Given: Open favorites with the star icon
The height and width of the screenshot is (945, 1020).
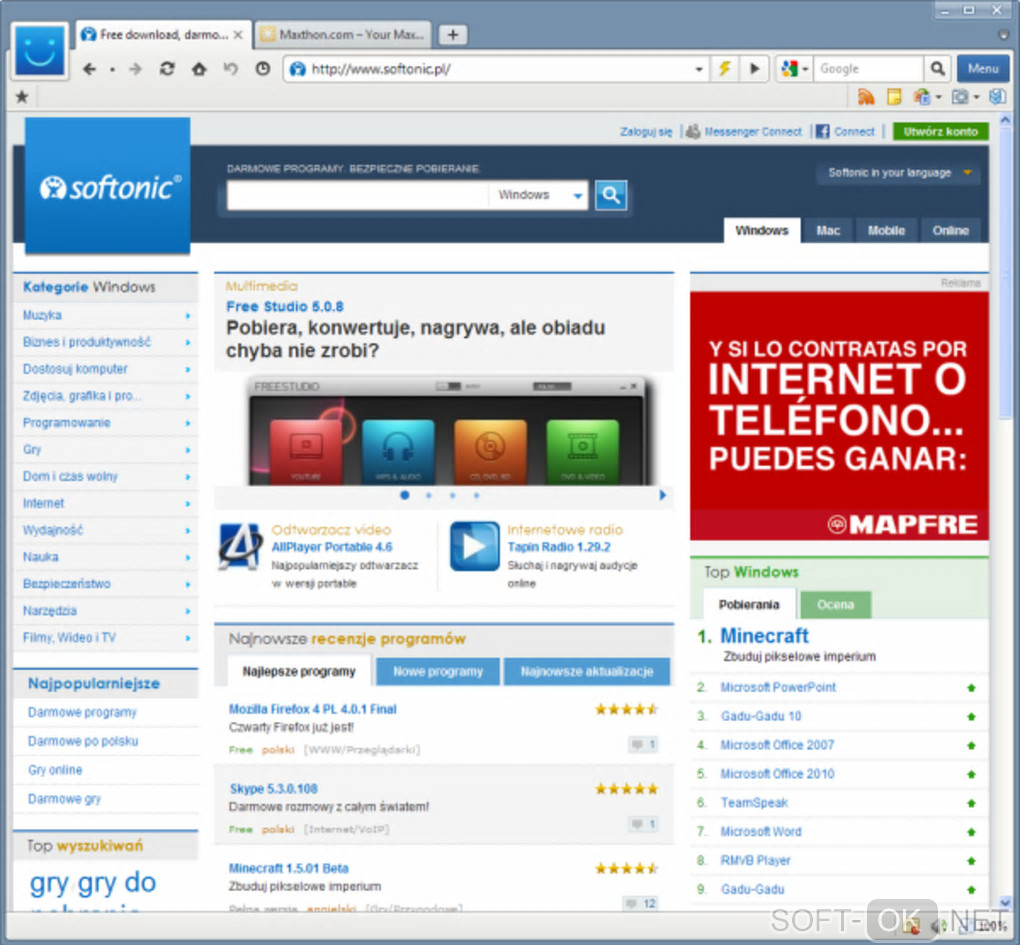Looking at the screenshot, I should point(22,97).
